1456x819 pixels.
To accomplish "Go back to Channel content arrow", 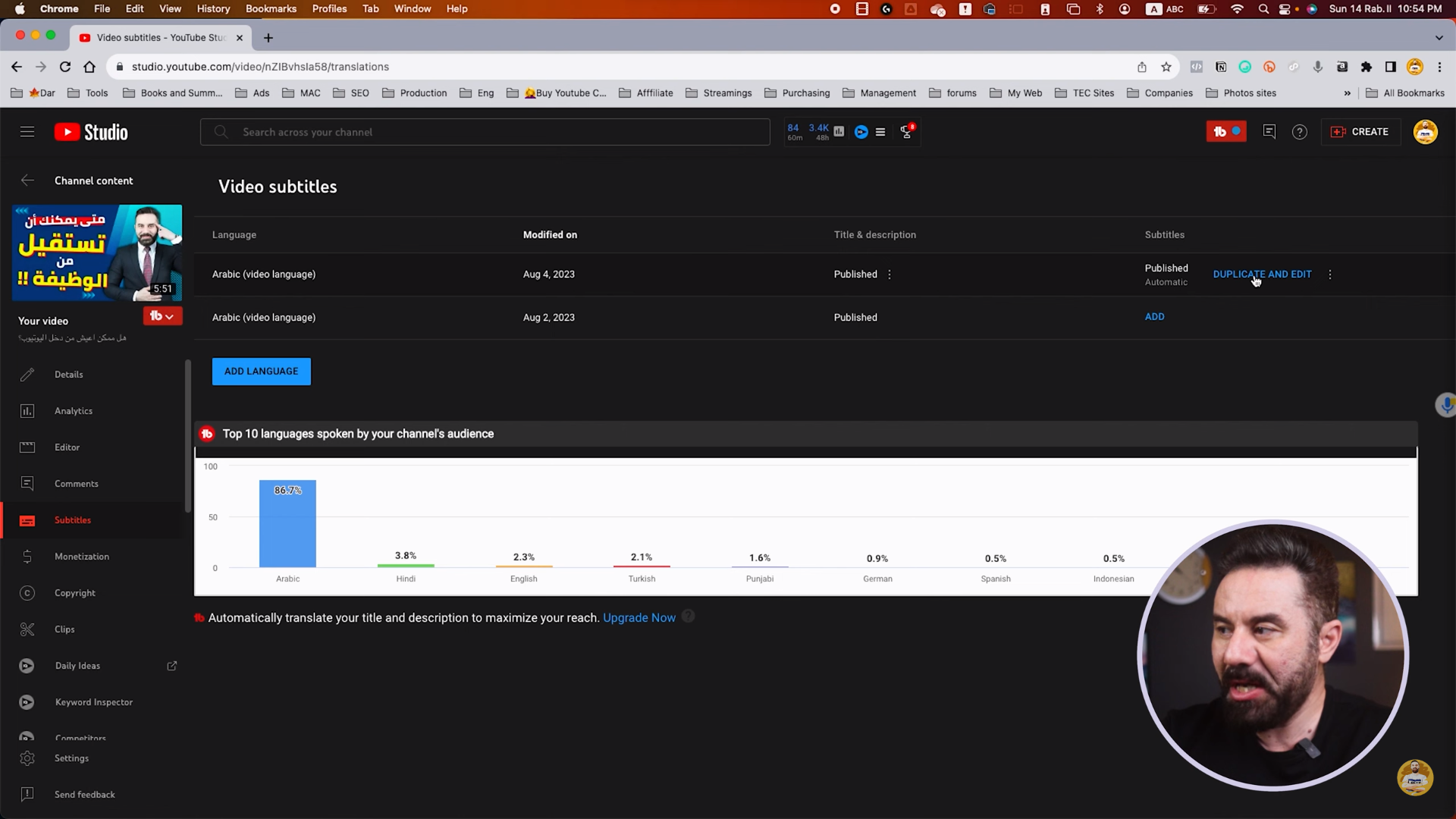I will coord(27,180).
